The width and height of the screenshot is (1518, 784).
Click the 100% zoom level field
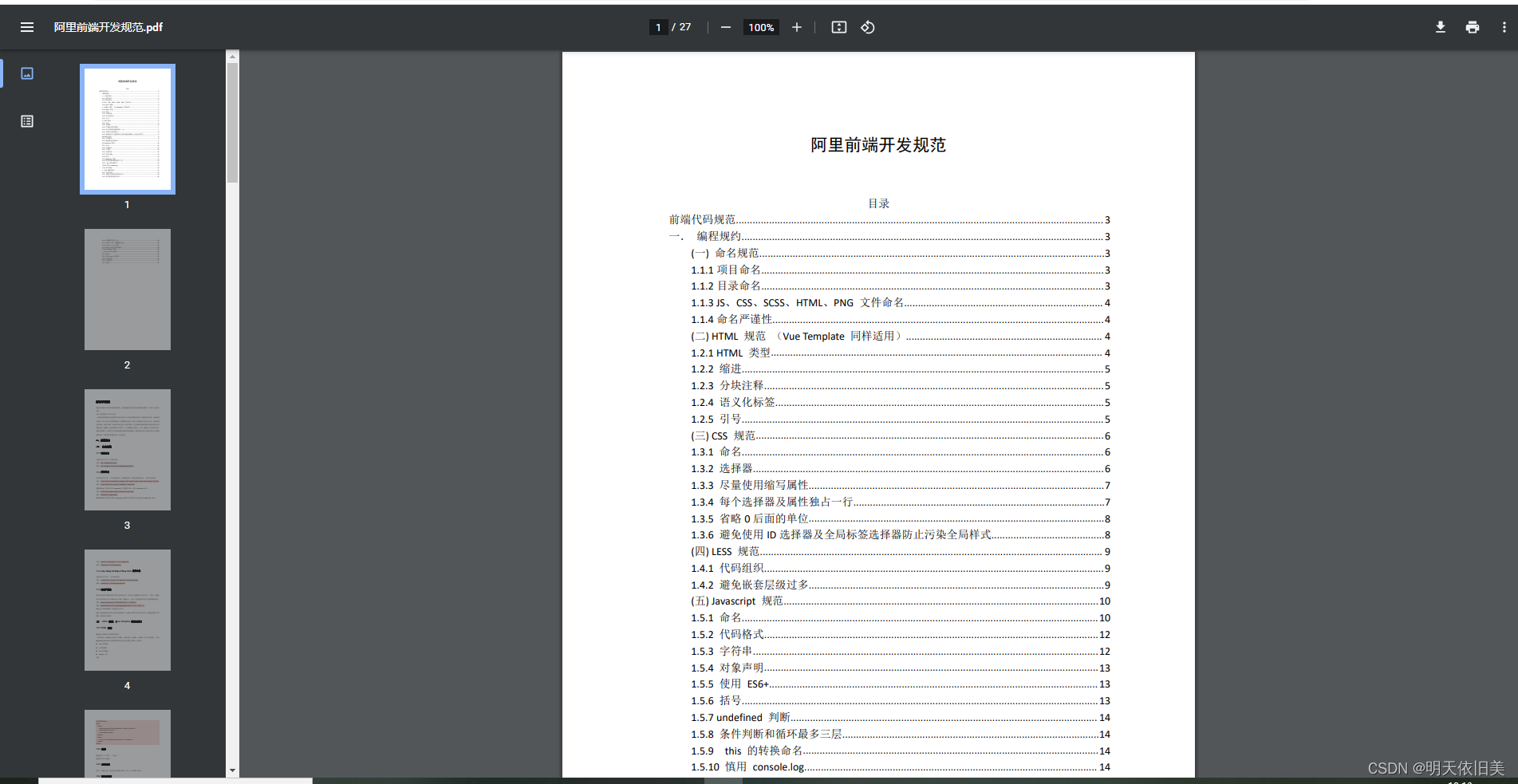pyautogui.click(x=761, y=27)
